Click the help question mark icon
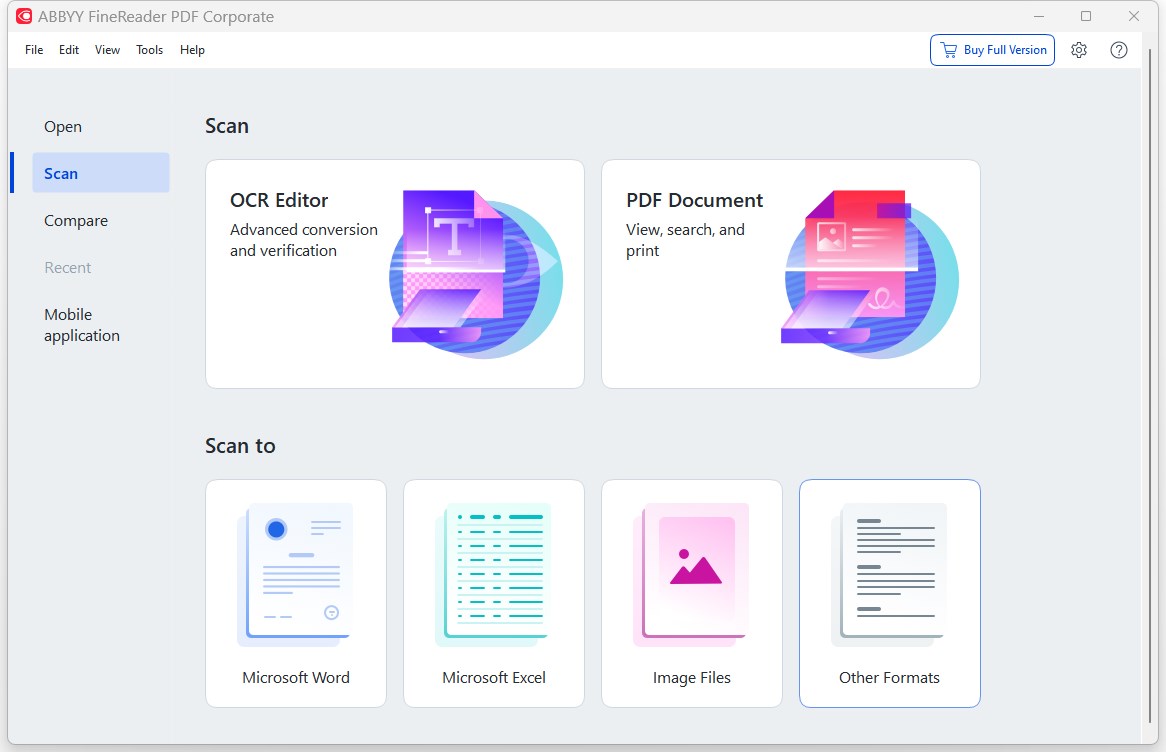1166x752 pixels. pyautogui.click(x=1118, y=50)
